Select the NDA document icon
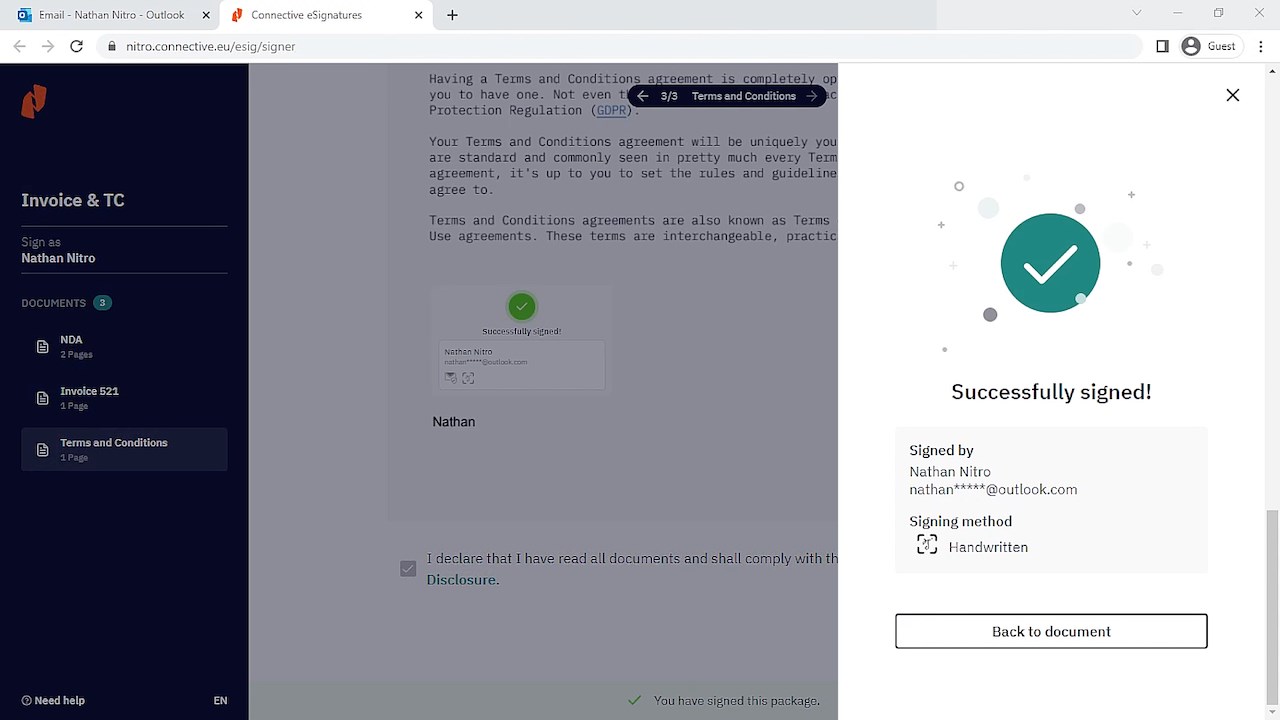Image resolution: width=1280 pixels, height=720 pixels. (42, 347)
